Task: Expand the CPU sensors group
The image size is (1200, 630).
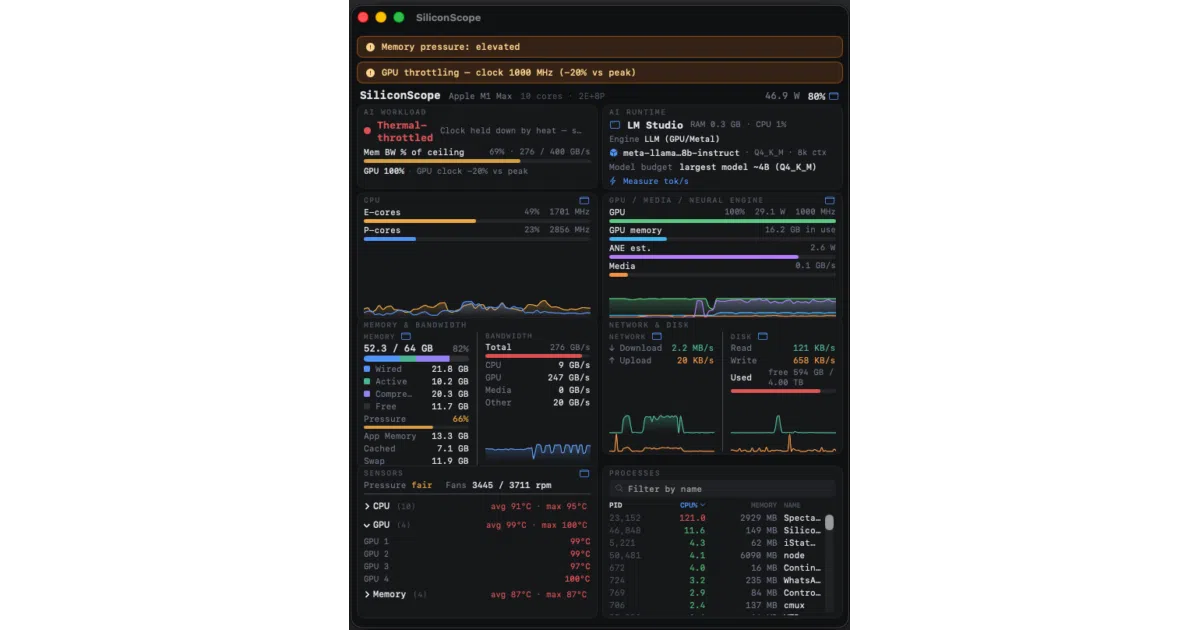Action: tap(367, 506)
